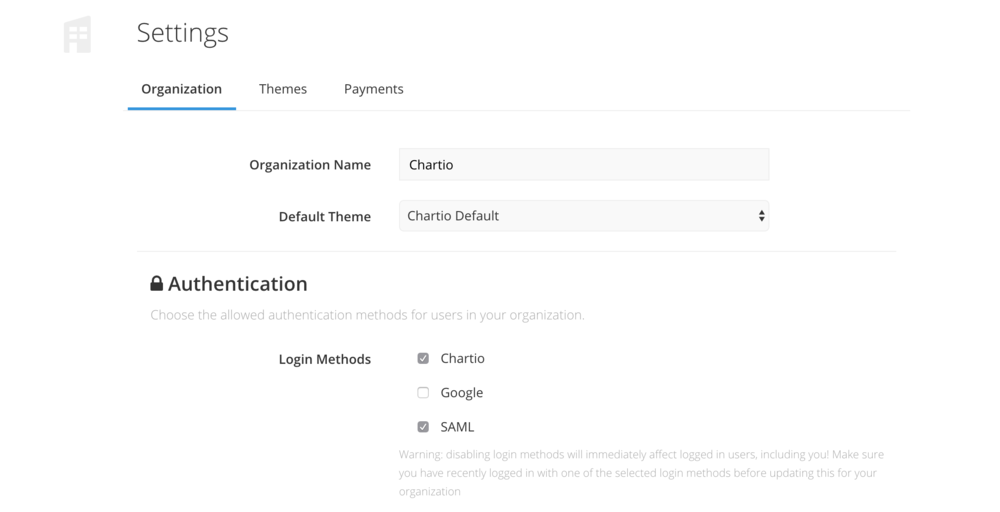Select the Organization tab
1000x512 pixels.
[x=182, y=89]
